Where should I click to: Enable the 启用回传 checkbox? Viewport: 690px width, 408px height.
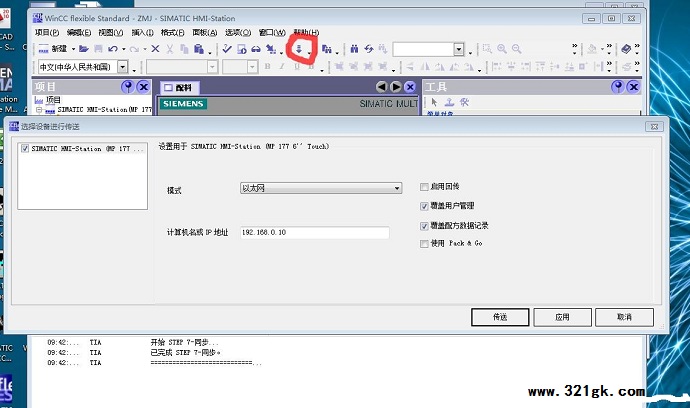coord(425,186)
